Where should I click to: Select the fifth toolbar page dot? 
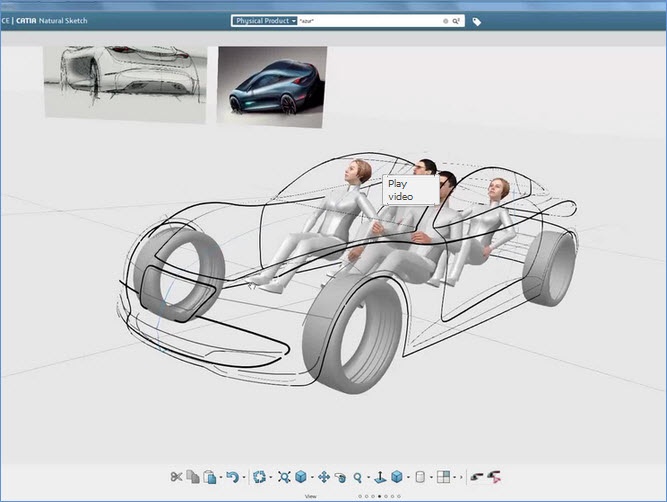coord(386,496)
